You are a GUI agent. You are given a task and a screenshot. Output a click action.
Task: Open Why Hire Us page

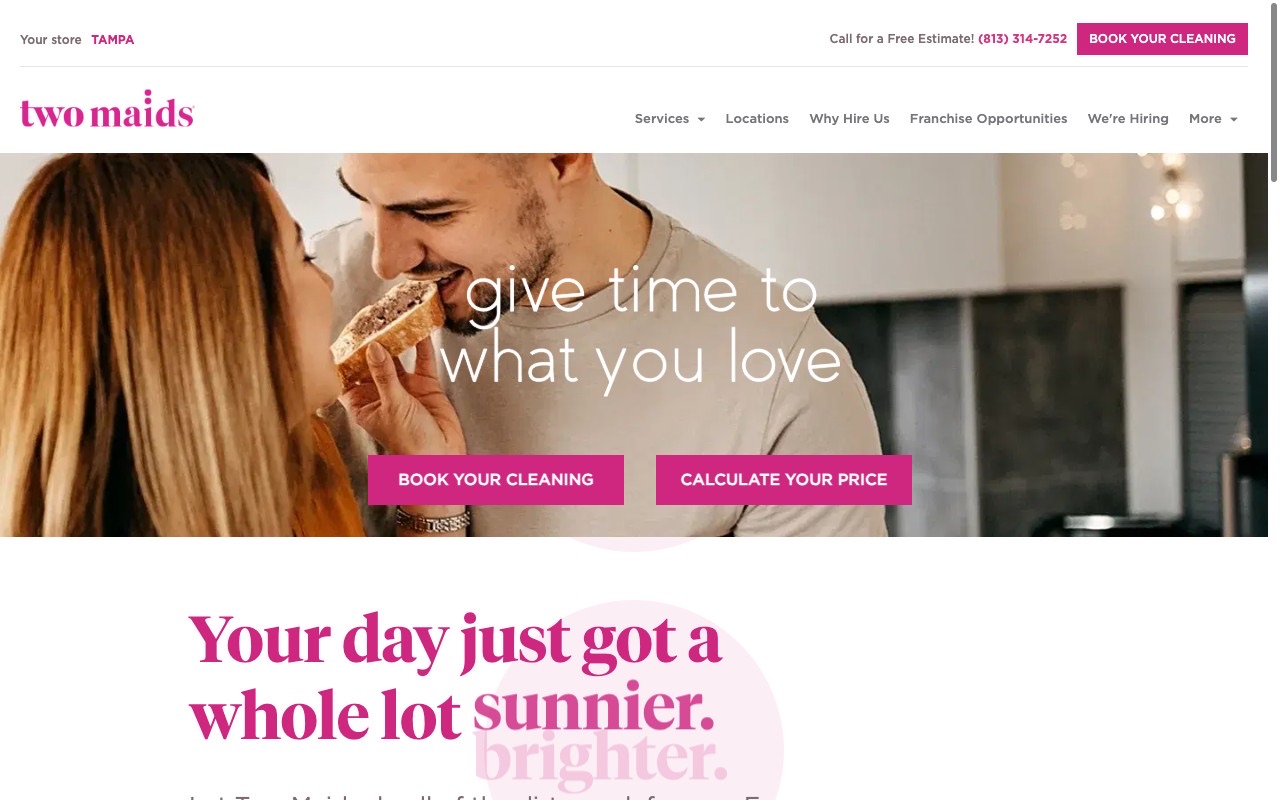pyautogui.click(x=849, y=118)
